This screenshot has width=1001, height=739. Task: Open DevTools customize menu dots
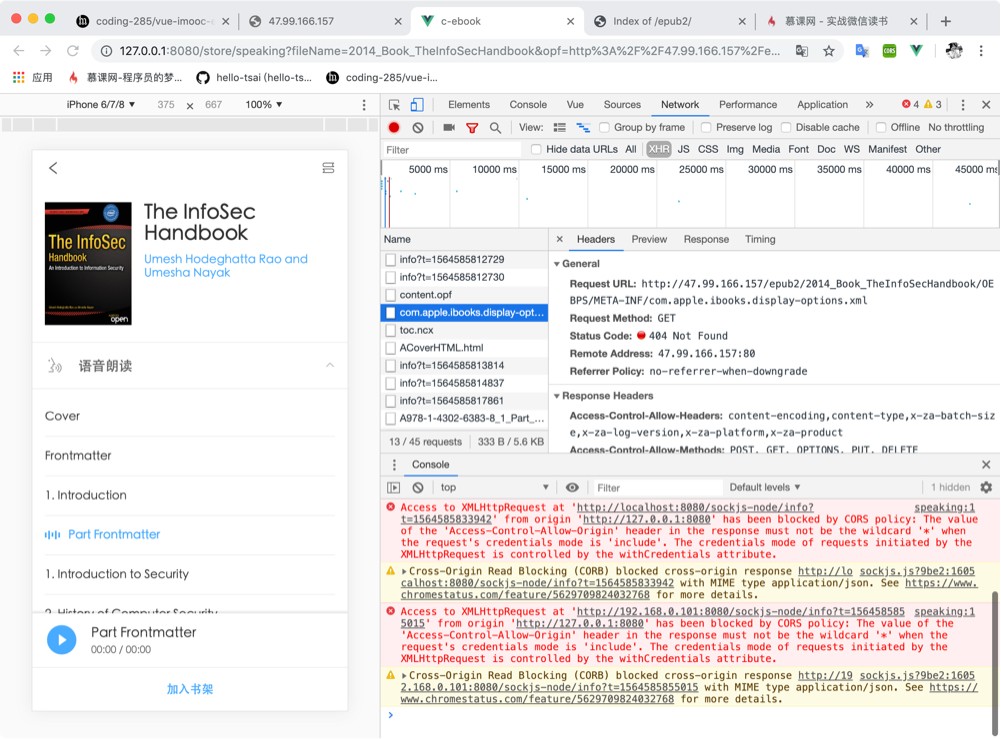963,105
